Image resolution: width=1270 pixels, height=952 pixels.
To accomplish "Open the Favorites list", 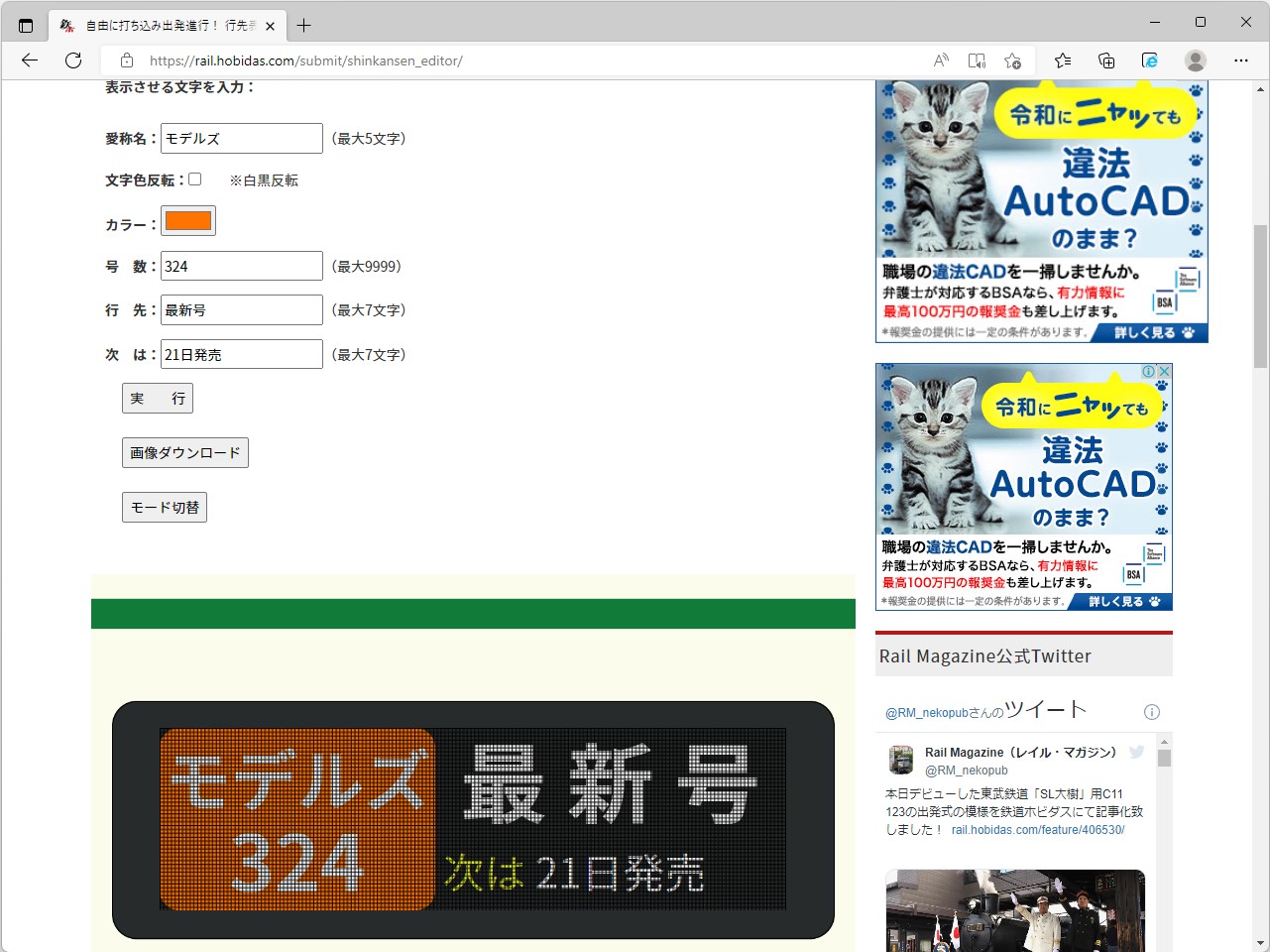I will (1062, 60).
